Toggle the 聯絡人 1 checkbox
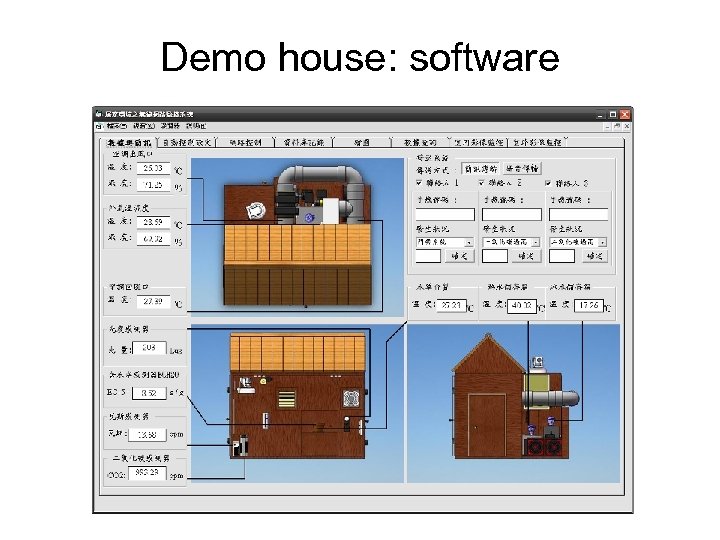 click(419, 183)
